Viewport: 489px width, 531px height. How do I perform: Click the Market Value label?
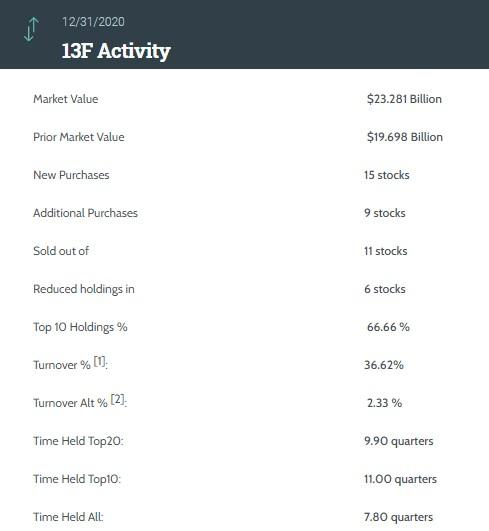(x=66, y=99)
